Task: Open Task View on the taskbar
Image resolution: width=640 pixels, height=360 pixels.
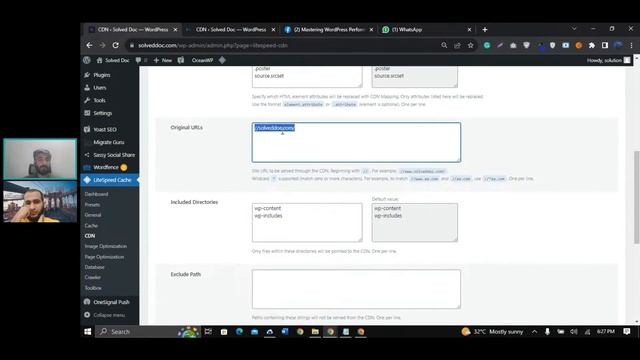Action: tap(208, 331)
